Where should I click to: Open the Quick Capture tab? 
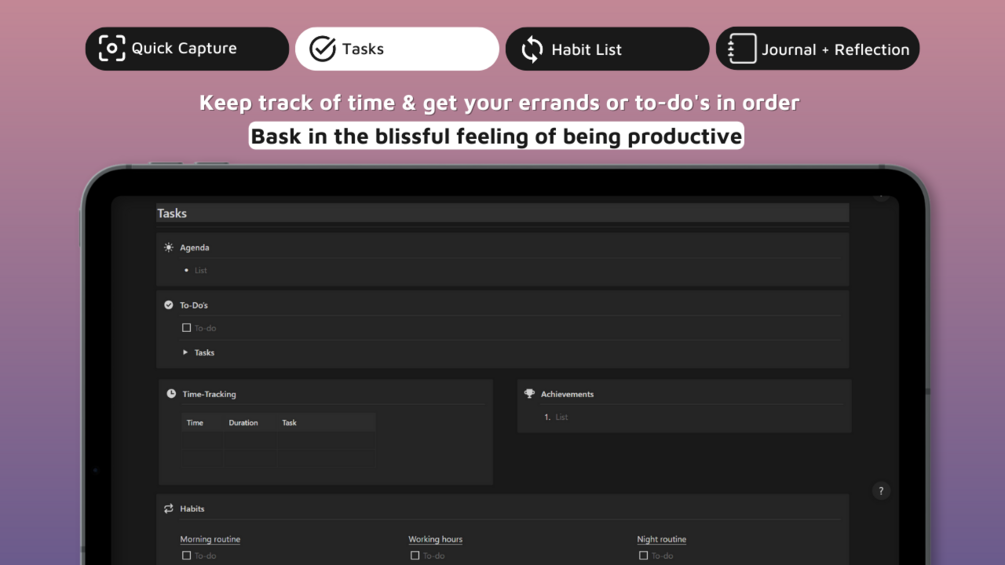pos(187,49)
